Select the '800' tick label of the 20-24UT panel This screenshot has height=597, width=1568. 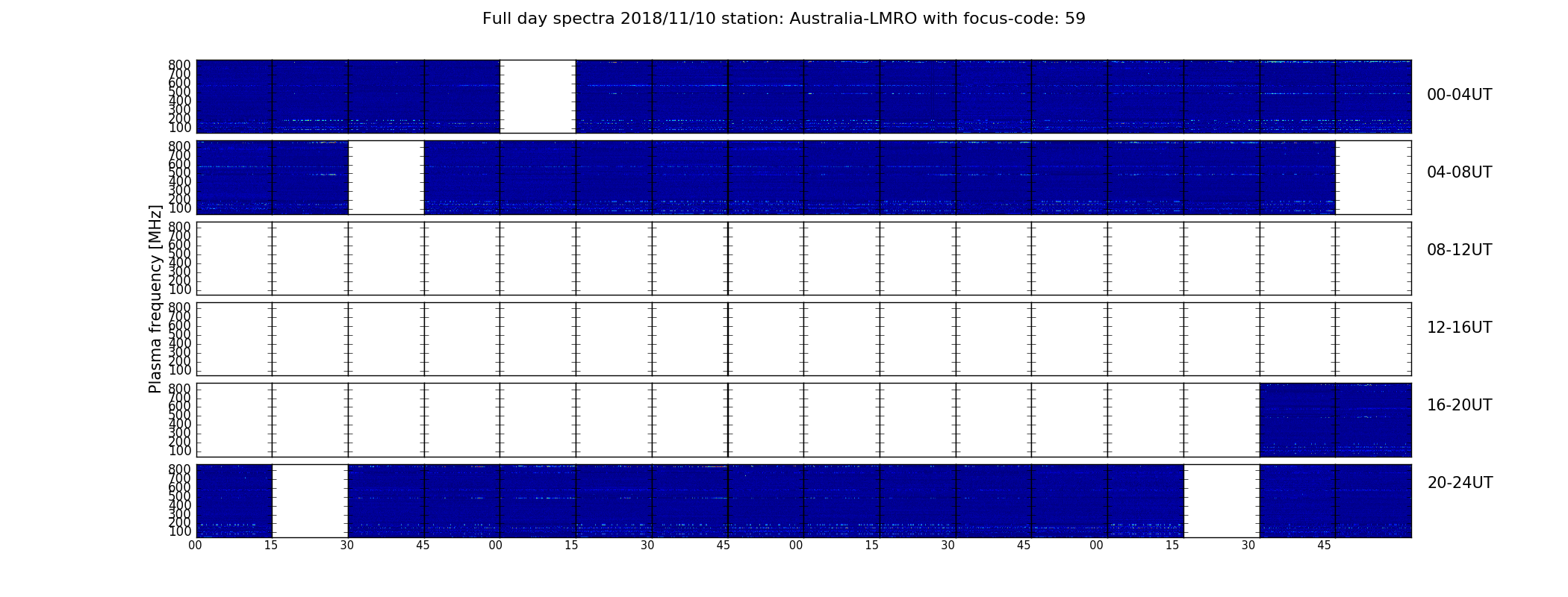(180, 469)
